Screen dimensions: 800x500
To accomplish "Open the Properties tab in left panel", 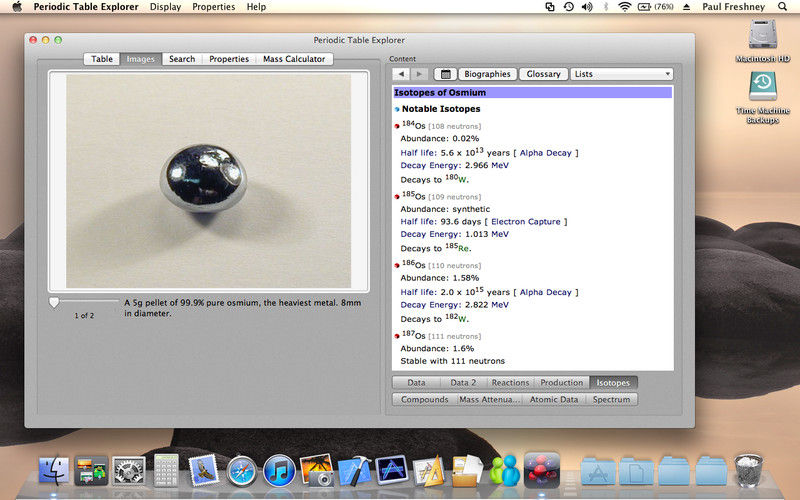I will pyautogui.click(x=229, y=59).
